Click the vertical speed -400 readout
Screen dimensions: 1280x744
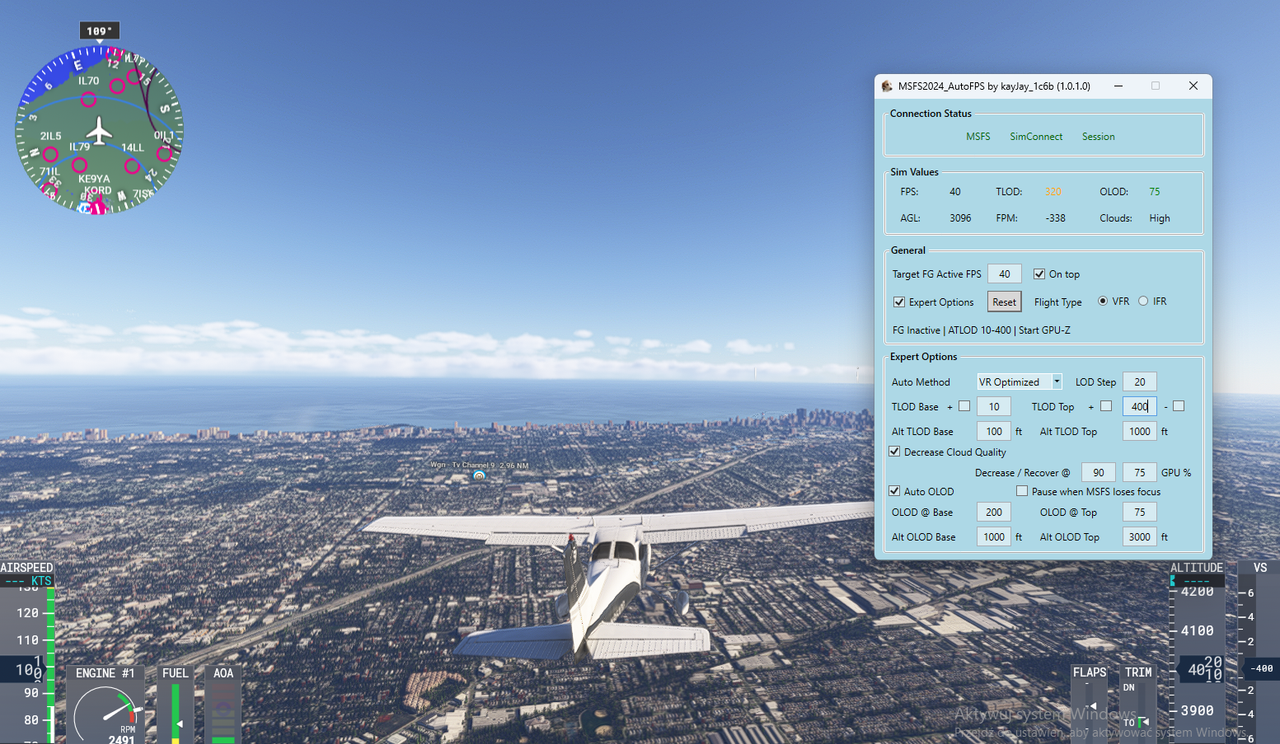click(1262, 668)
